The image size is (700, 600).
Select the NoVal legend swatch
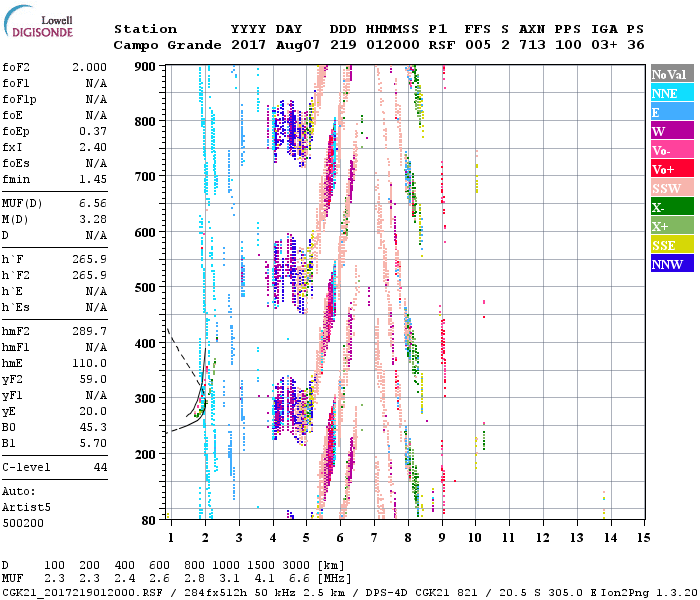tap(671, 74)
